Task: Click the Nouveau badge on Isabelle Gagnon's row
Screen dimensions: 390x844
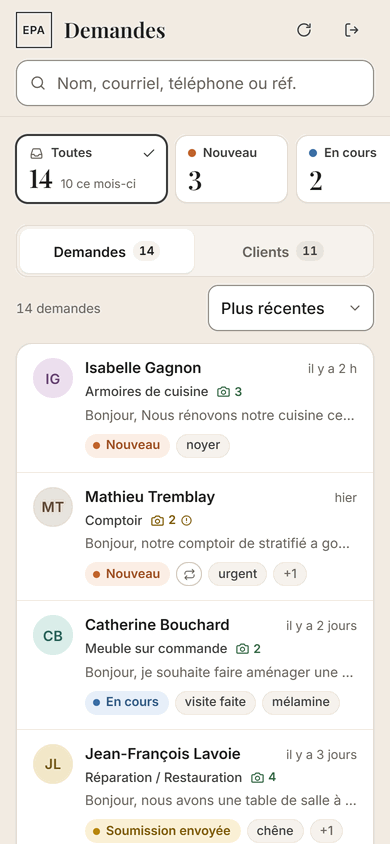Action: pyautogui.click(x=127, y=445)
